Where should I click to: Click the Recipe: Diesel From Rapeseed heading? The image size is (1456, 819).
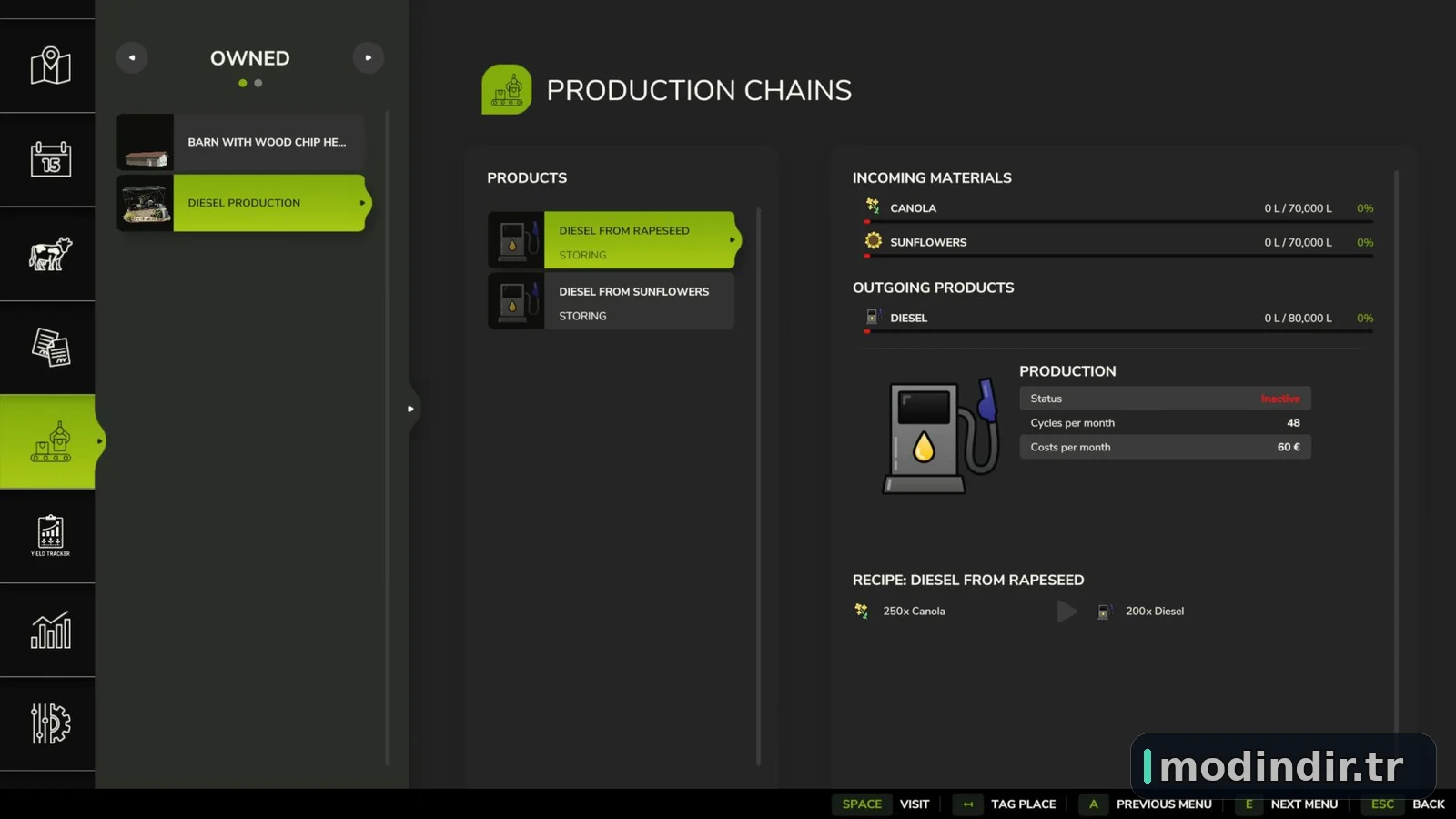click(968, 580)
